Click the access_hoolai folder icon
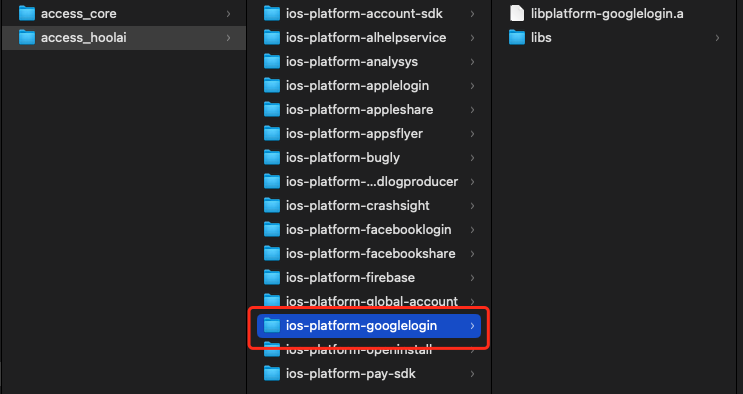Image resolution: width=743 pixels, height=394 pixels. tap(27, 37)
